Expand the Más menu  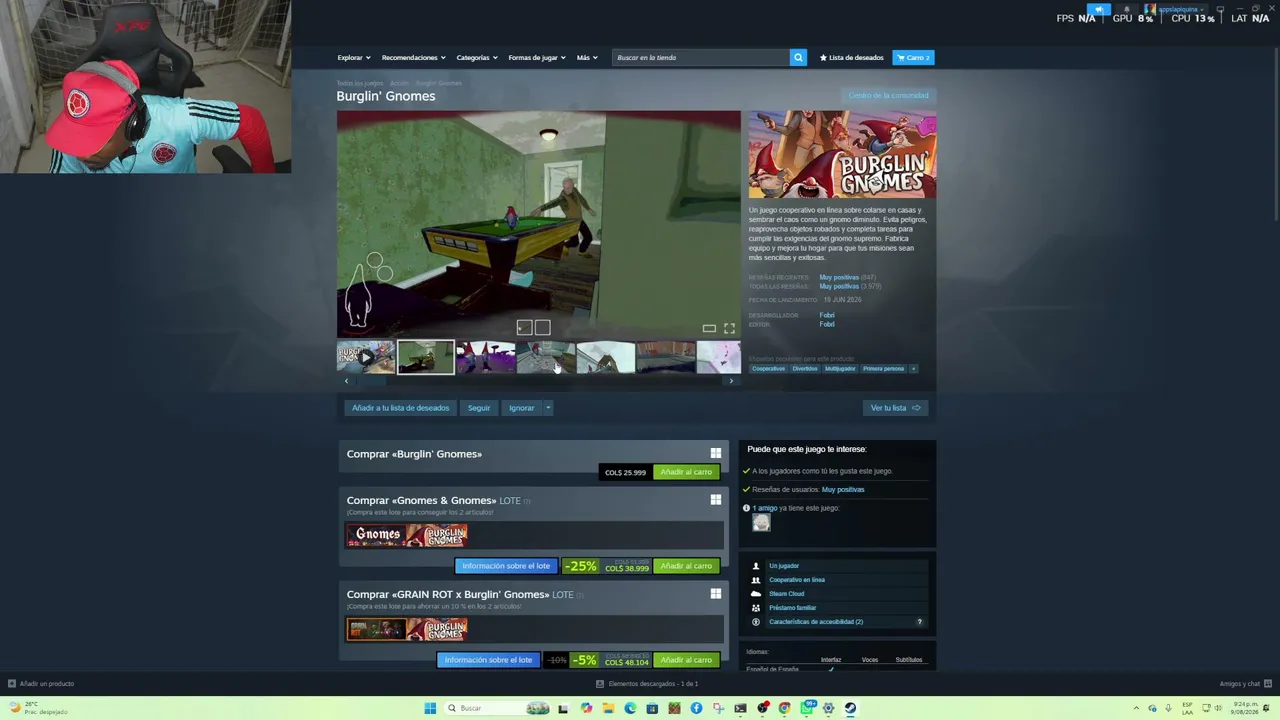[x=586, y=57]
